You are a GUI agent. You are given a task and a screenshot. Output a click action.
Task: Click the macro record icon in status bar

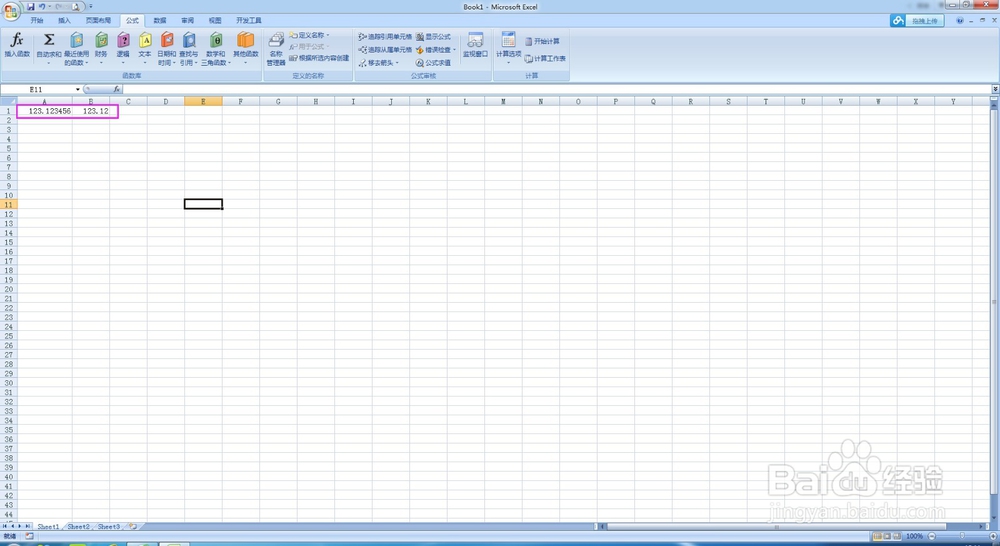point(29,536)
